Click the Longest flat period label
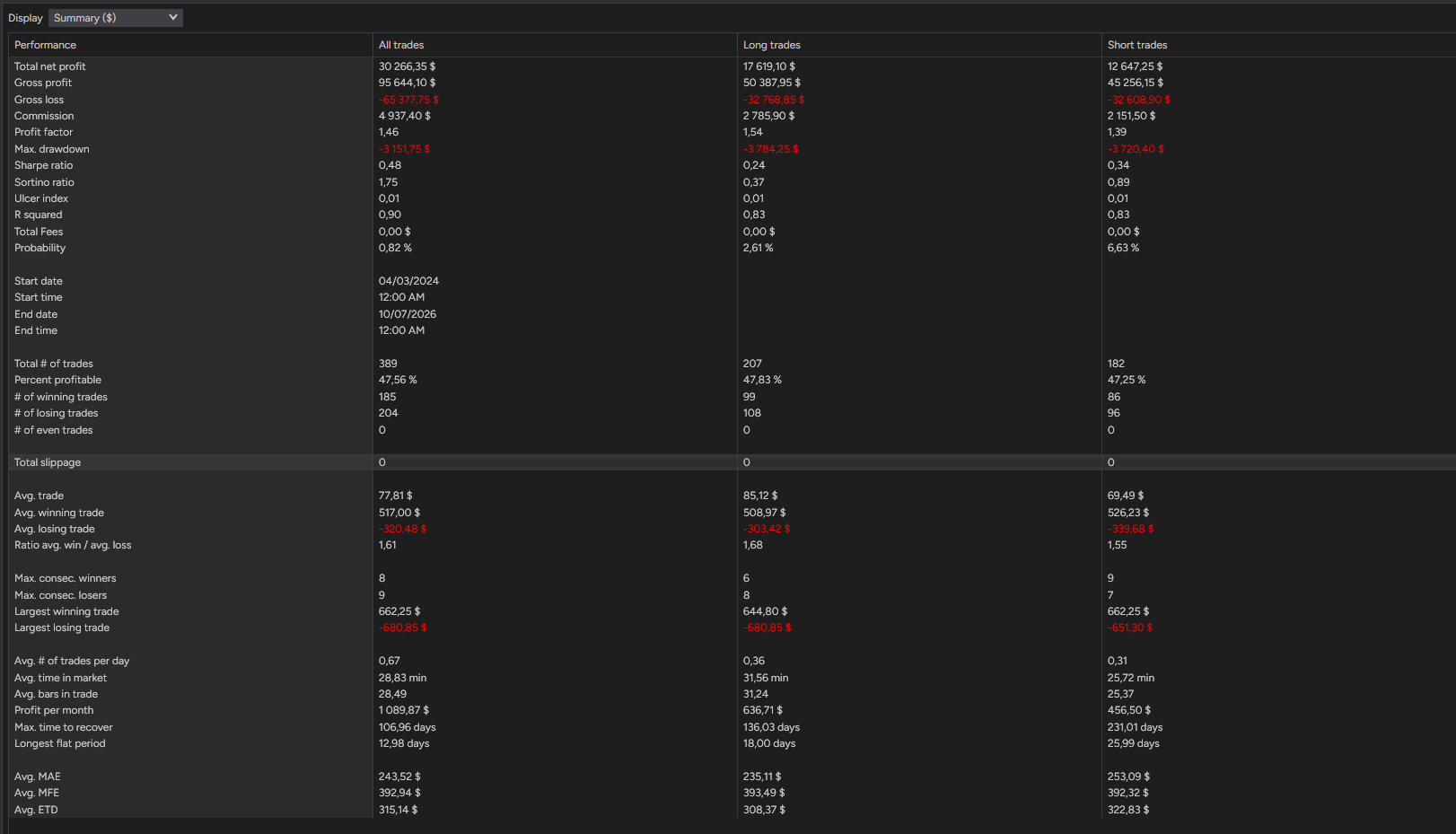 click(60, 743)
